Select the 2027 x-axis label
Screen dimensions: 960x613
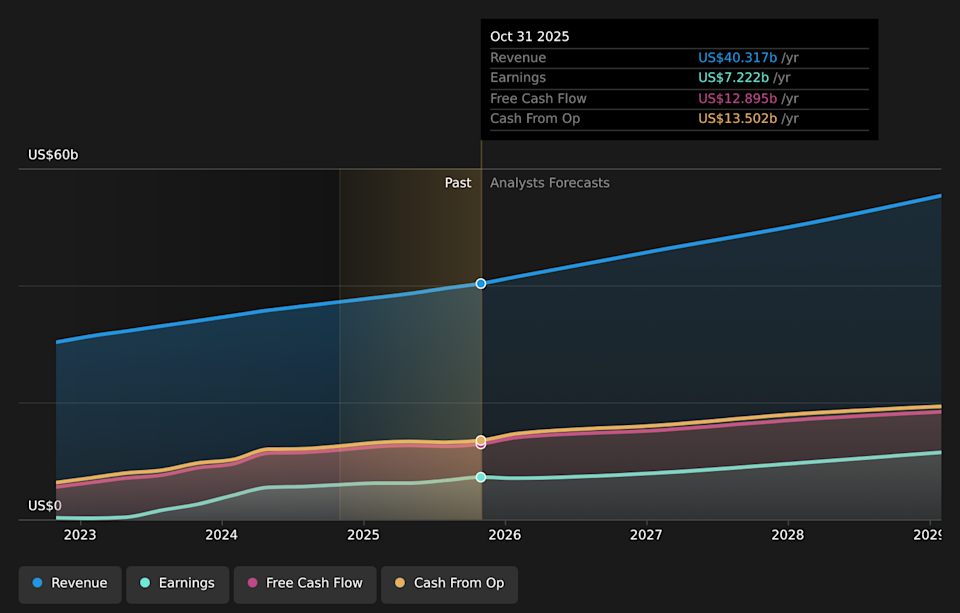[x=646, y=535]
